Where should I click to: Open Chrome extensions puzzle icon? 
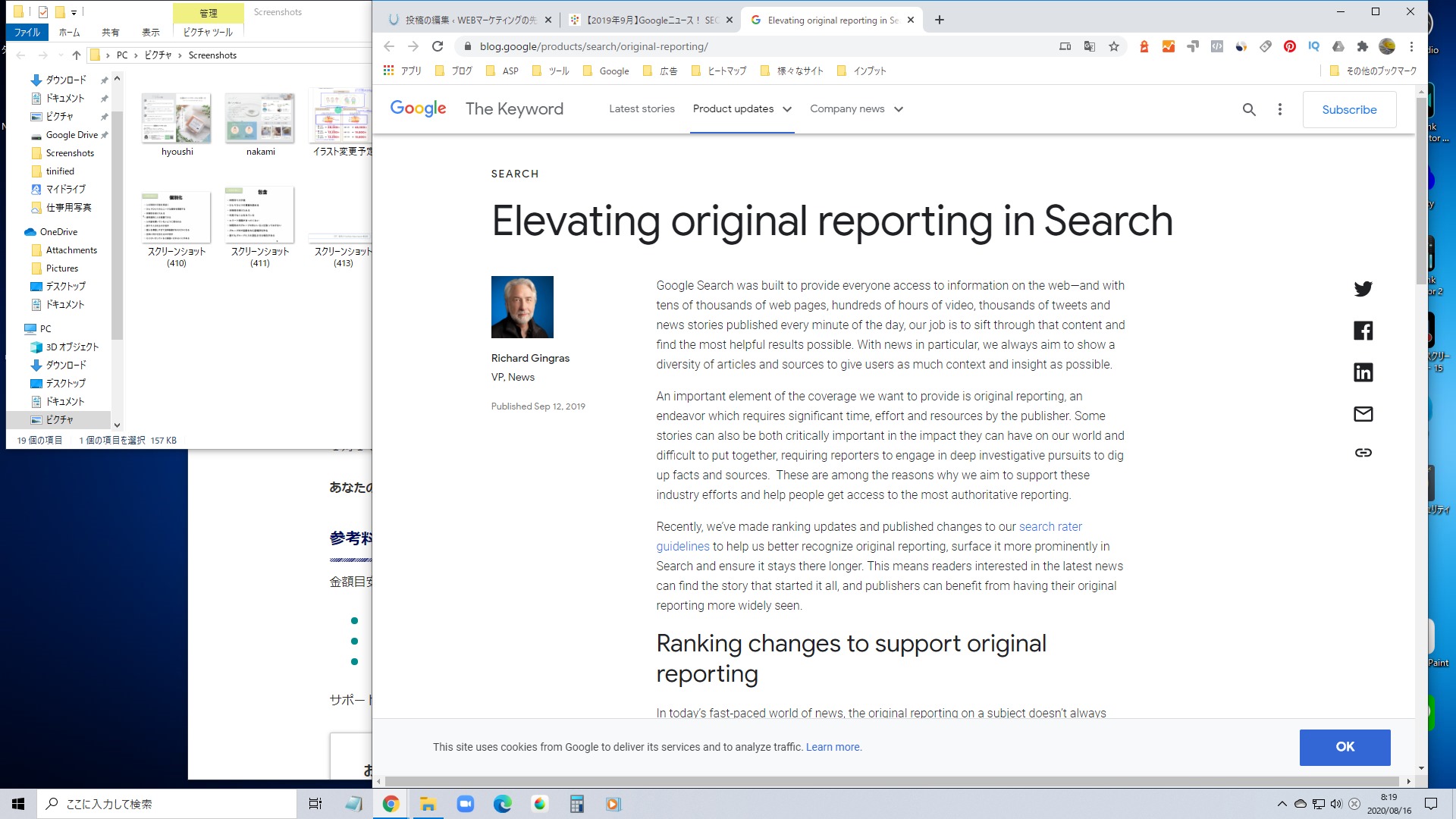tap(1362, 46)
